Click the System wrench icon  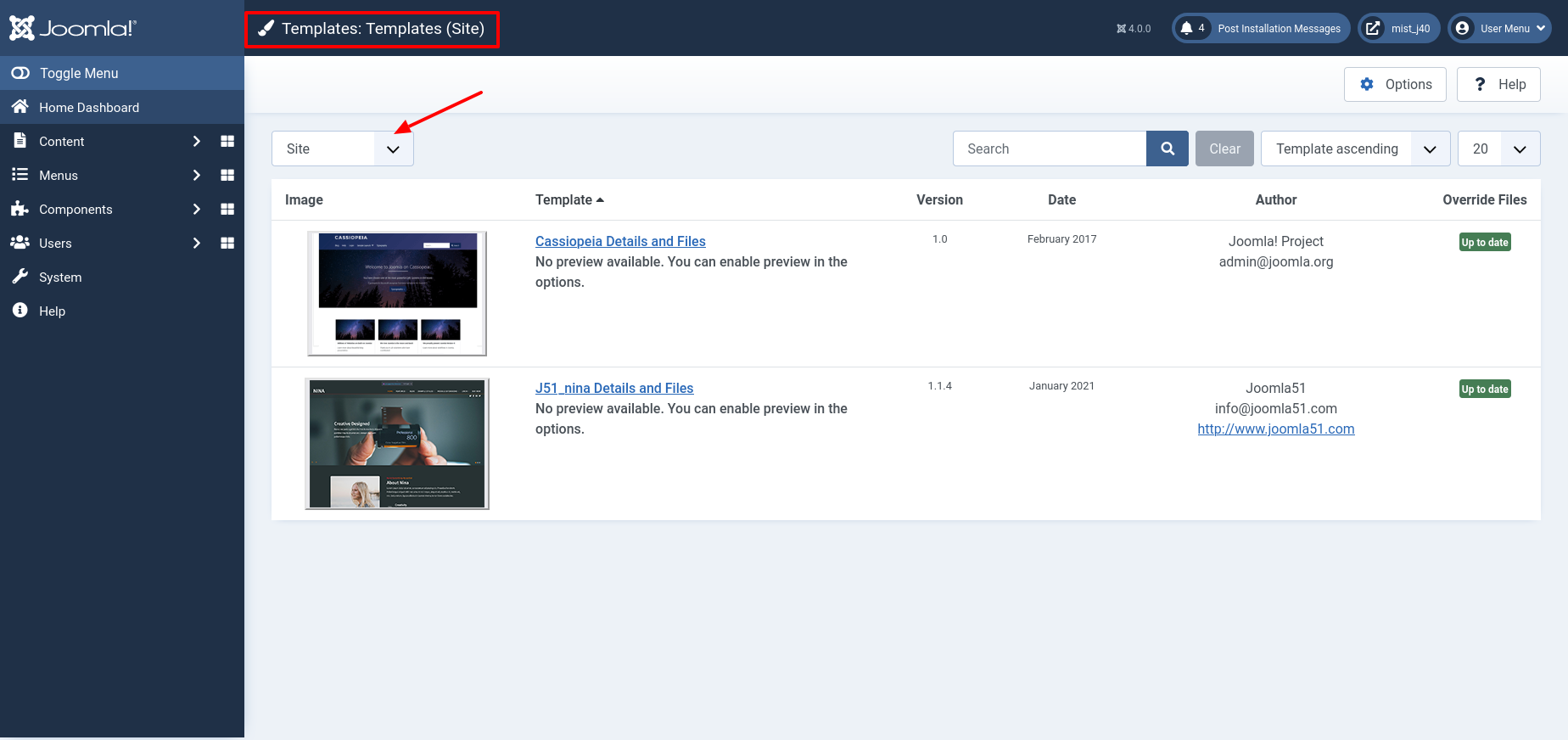(x=20, y=277)
